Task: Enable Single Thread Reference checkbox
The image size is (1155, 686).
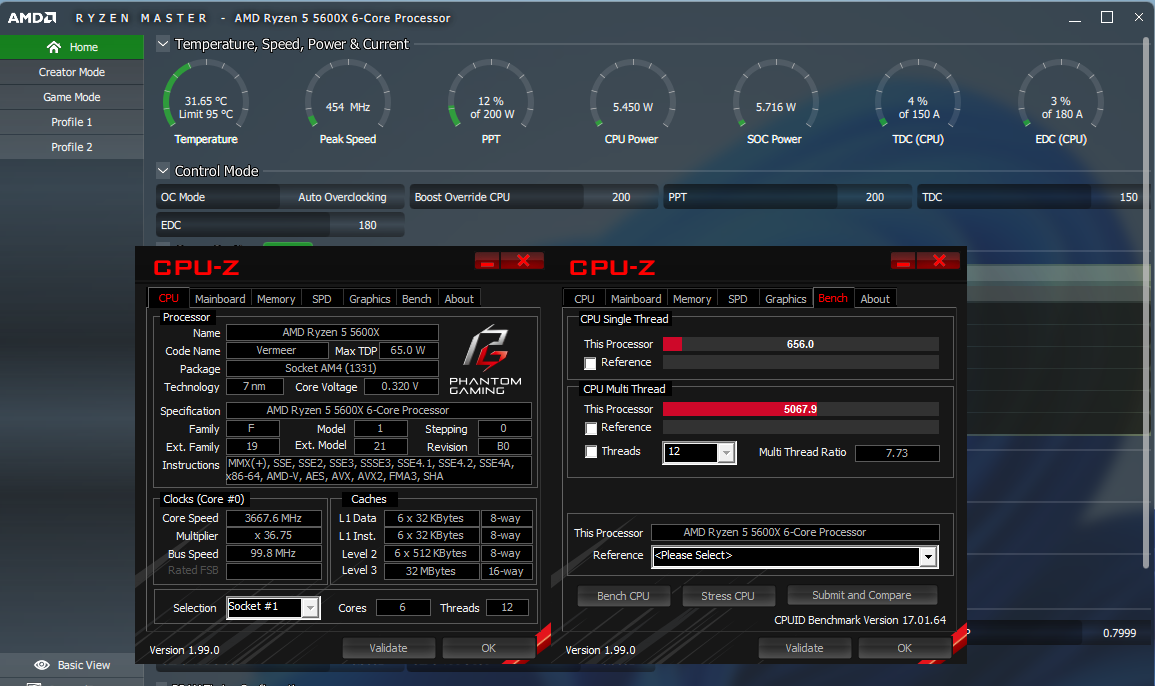Action: pyautogui.click(x=590, y=363)
